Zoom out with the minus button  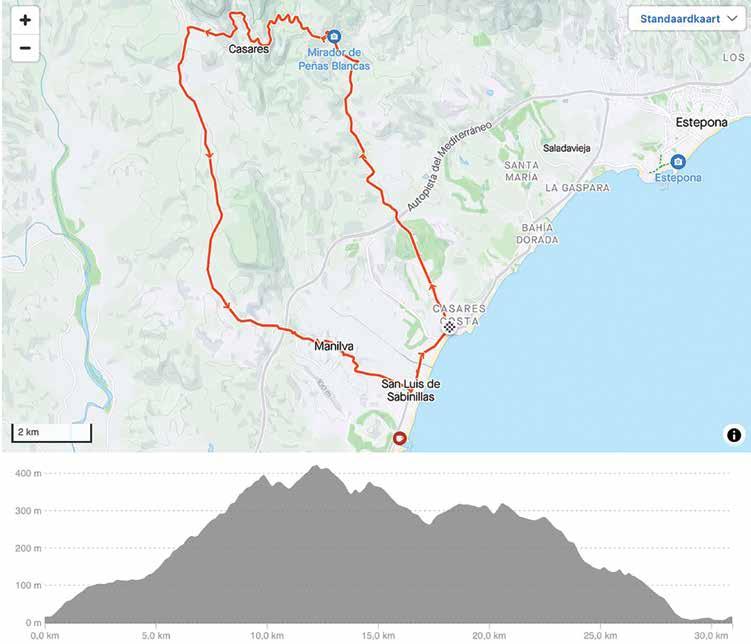(25, 48)
